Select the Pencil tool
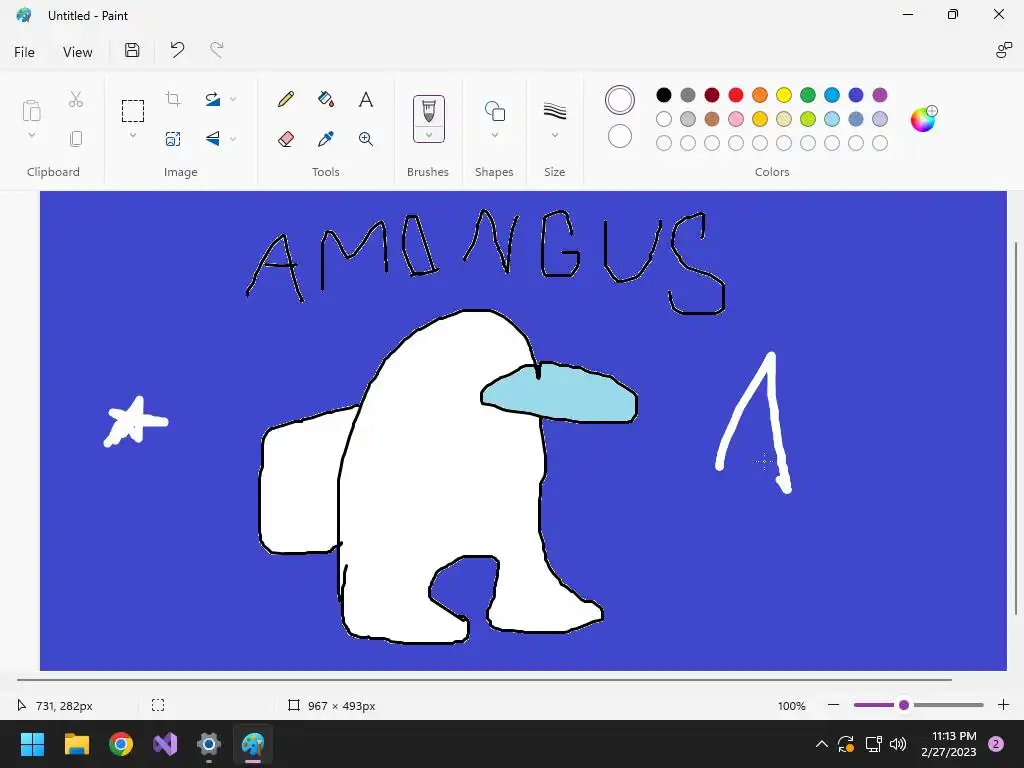This screenshot has height=768, width=1024. point(285,99)
